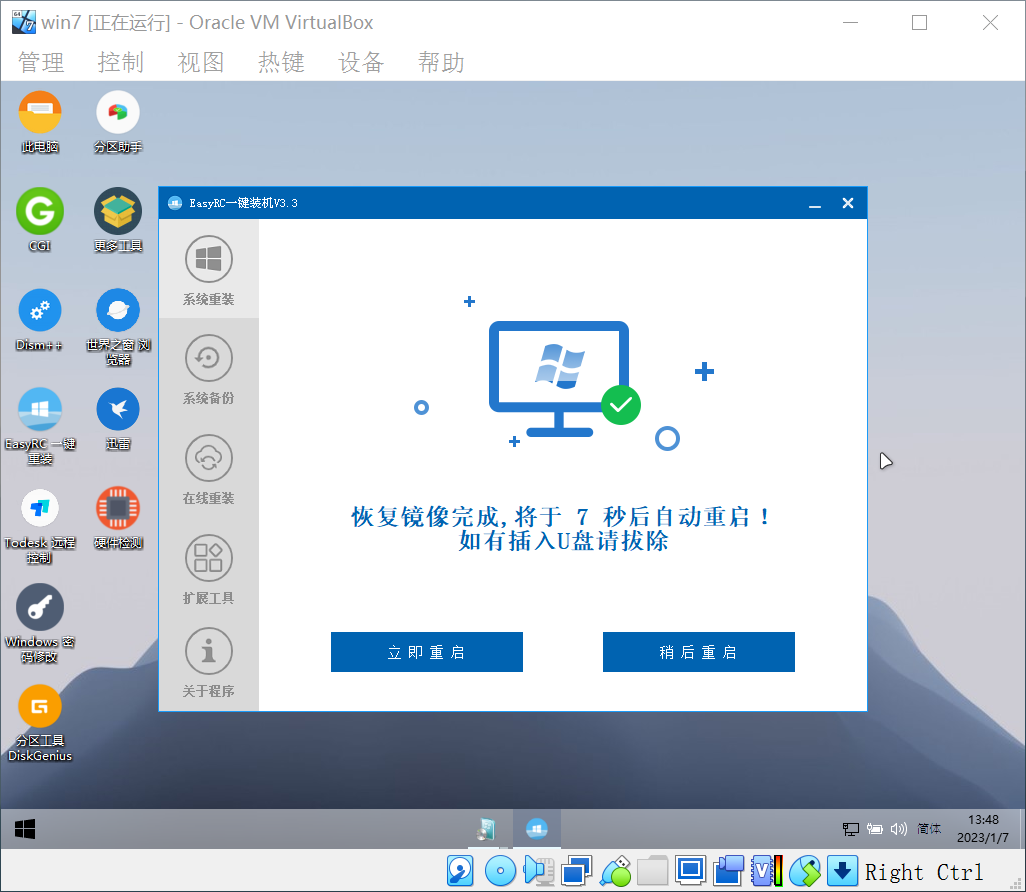This screenshot has width=1026, height=892.
Task: Click the VirtualBox display status icon
Action: coord(690,871)
